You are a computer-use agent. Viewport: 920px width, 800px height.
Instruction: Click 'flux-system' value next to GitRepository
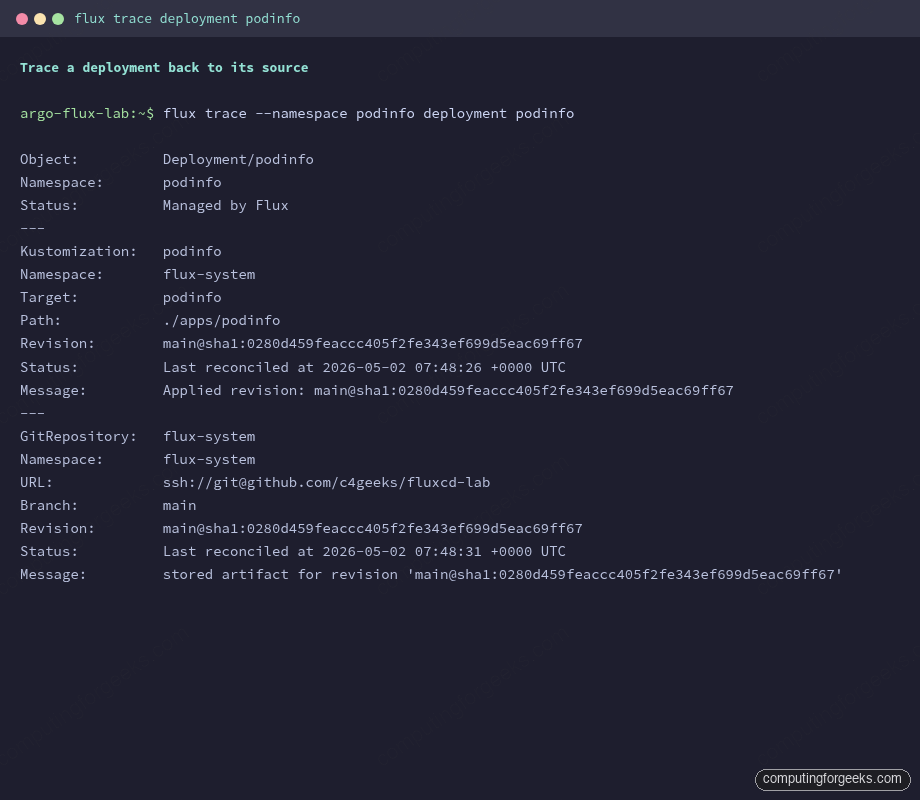(x=209, y=437)
